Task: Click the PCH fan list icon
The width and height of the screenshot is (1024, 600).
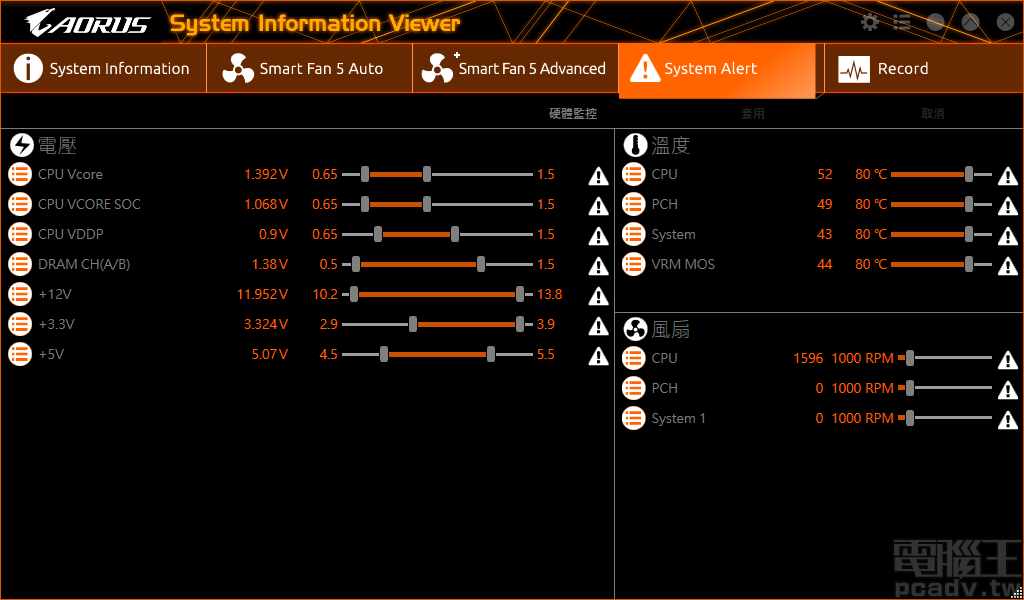Action: pyautogui.click(x=633, y=388)
